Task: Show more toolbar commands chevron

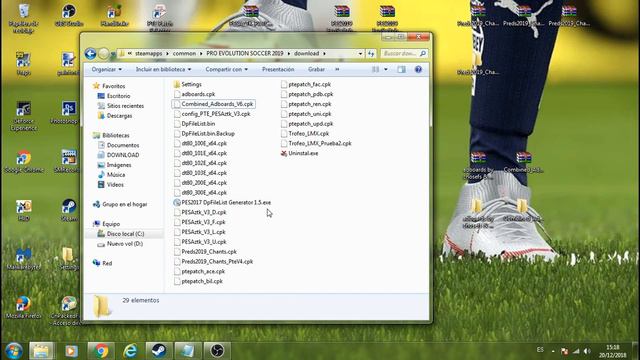Action: [337, 69]
